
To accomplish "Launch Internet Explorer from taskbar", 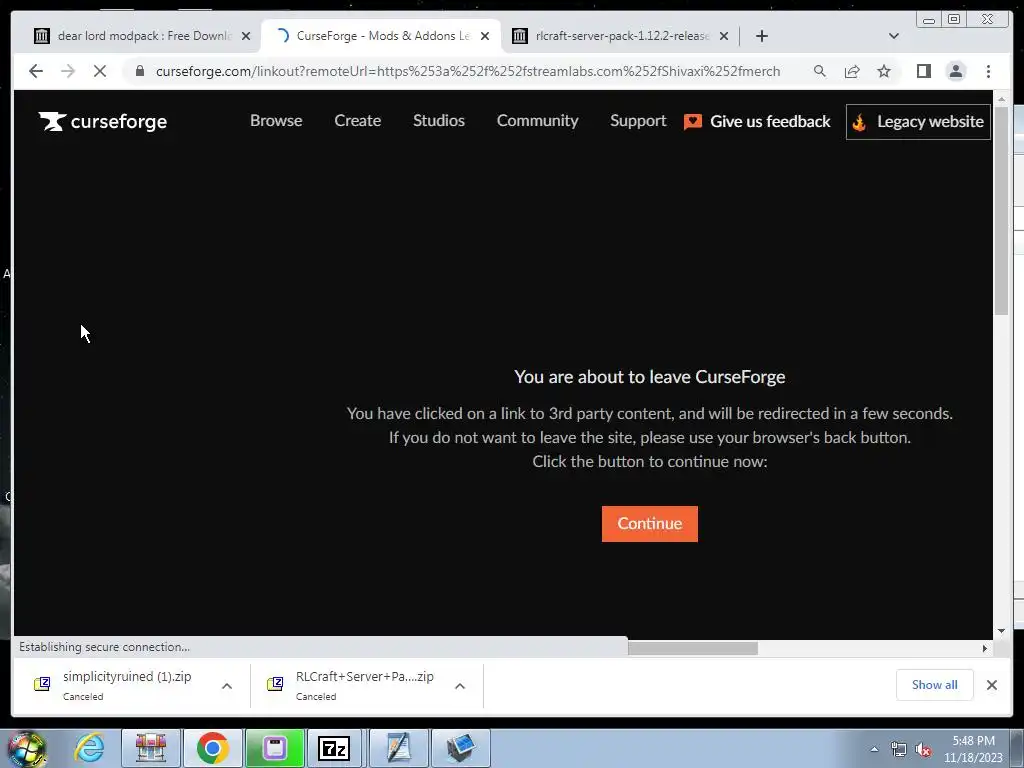I will [89, 748].
